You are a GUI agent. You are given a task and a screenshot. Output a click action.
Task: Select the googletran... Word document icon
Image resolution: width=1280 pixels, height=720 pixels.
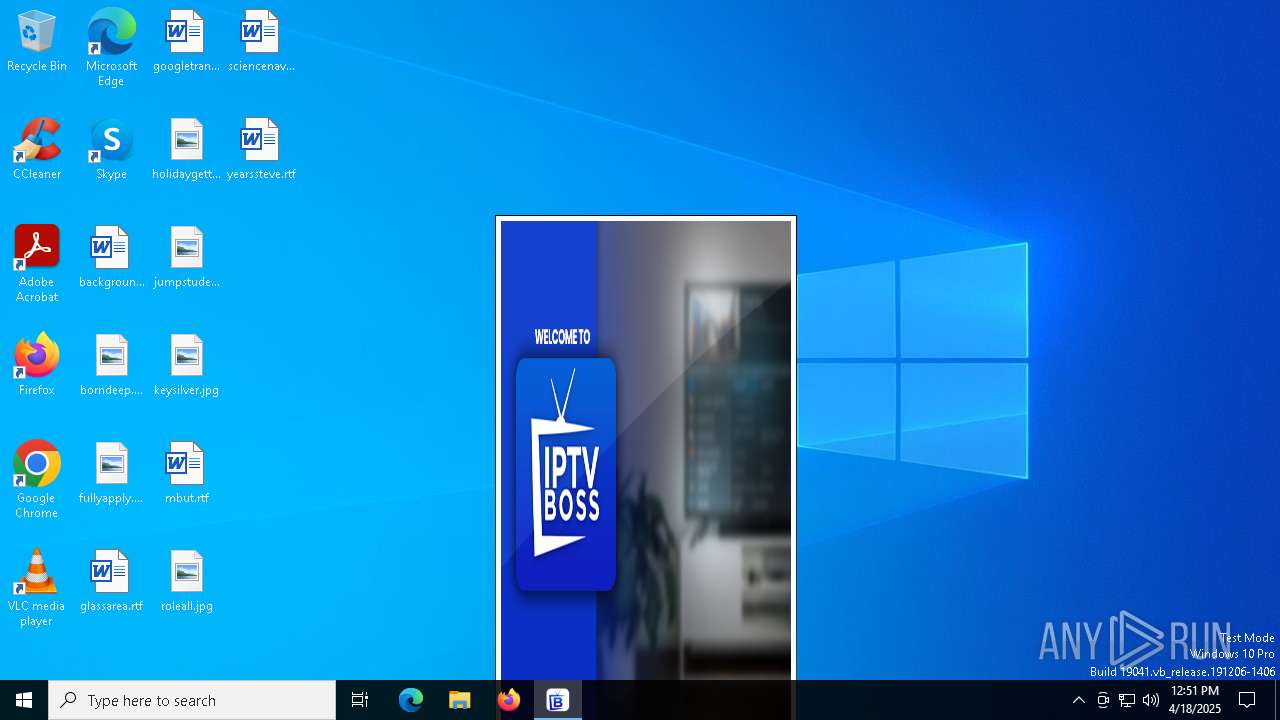[186, 41]
